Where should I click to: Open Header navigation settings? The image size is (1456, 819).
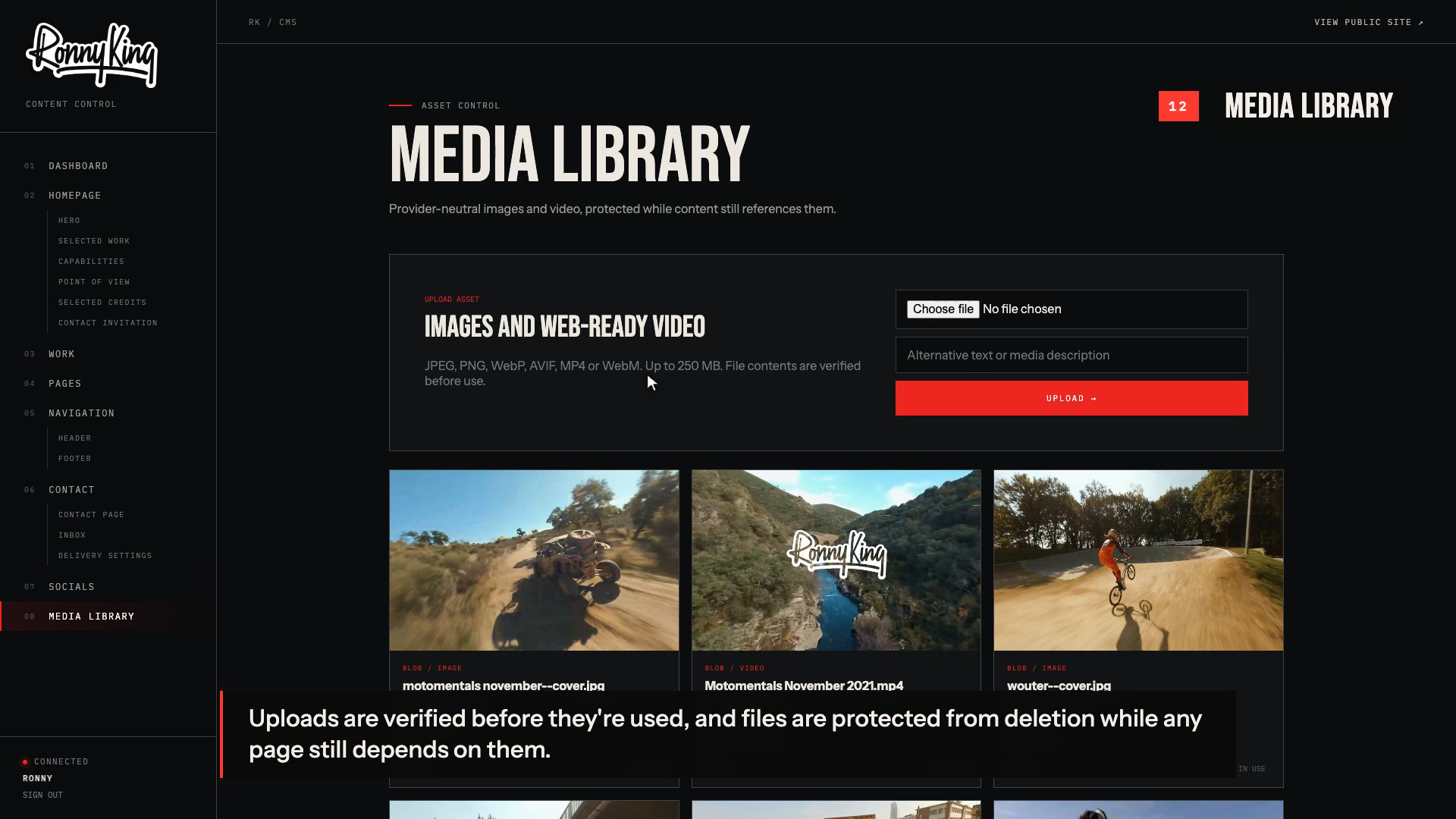pyautogui.click(x=74, y=438)
